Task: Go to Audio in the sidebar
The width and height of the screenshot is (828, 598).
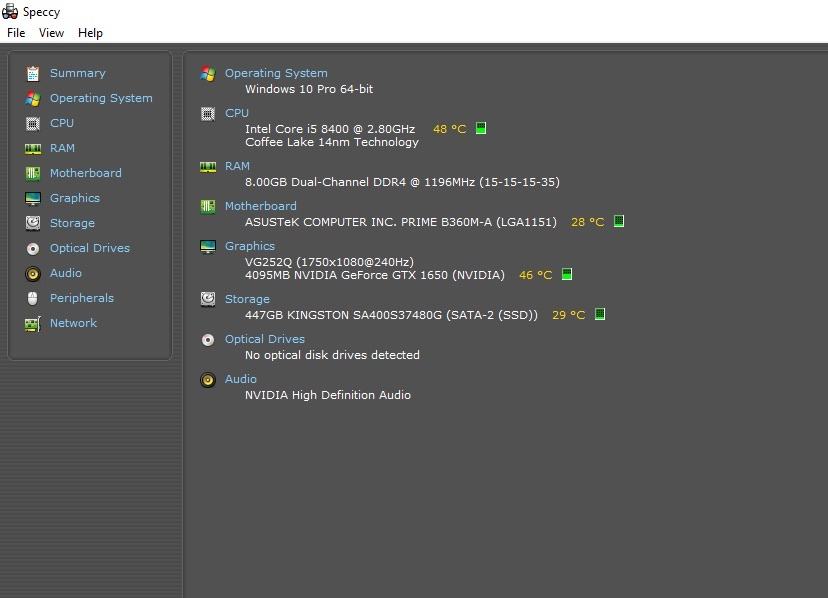Action: pos(65,273)
